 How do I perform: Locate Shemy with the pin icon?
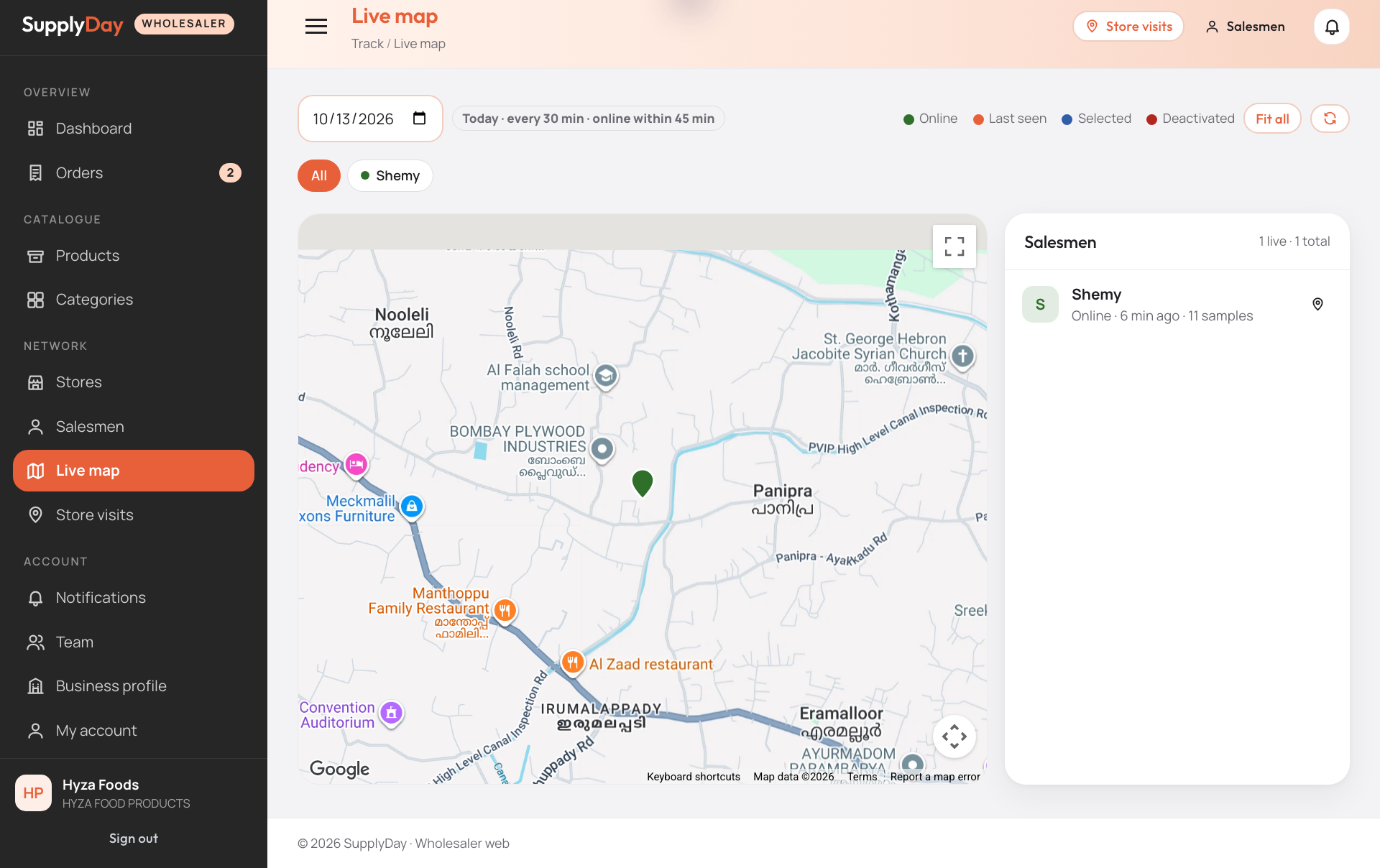click(x=1317, y=304)
